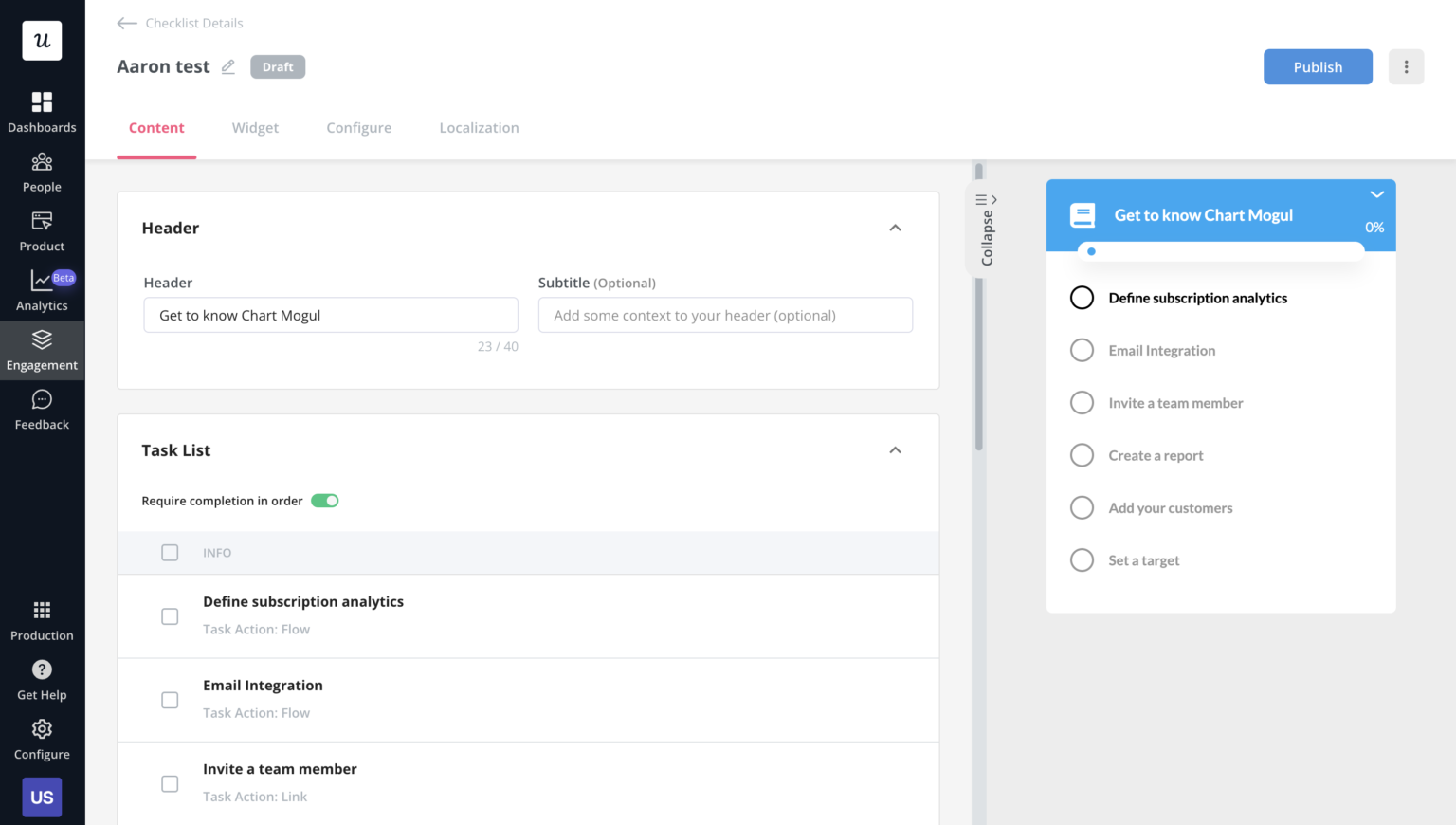Click the pencil icon to rename Aaron test

227,66
